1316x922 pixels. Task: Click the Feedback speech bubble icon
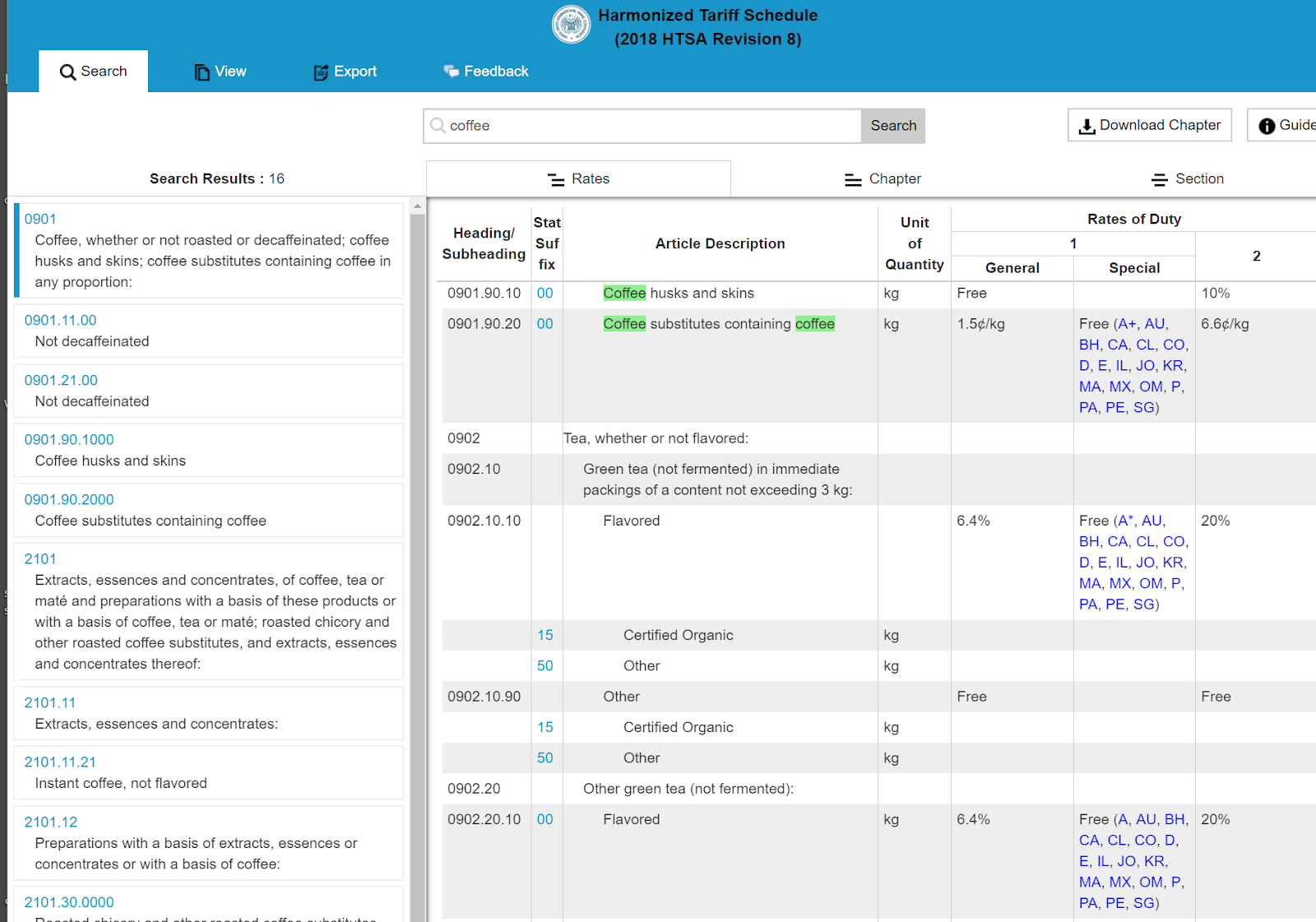coord(451,72)
